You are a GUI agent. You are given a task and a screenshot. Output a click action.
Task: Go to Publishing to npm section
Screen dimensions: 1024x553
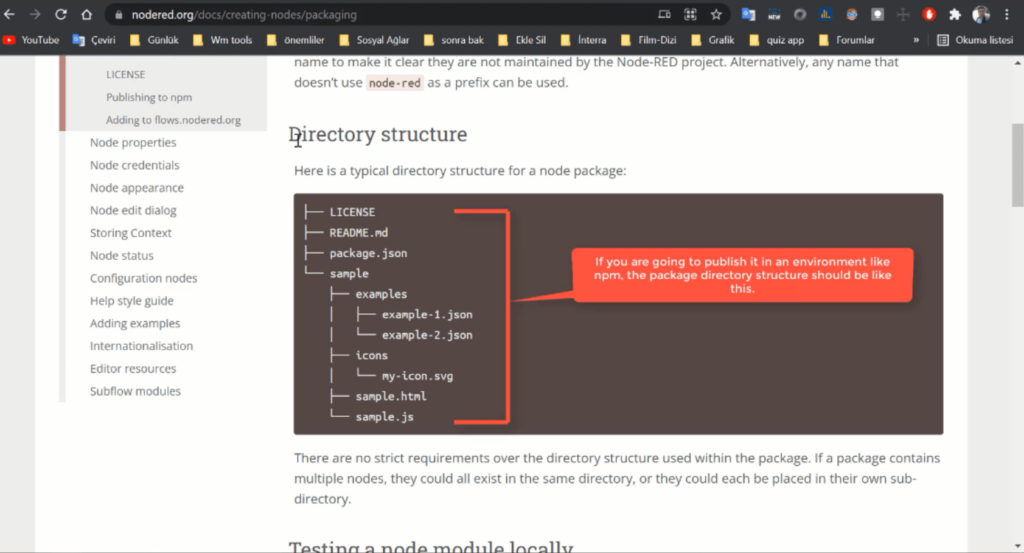149,97
